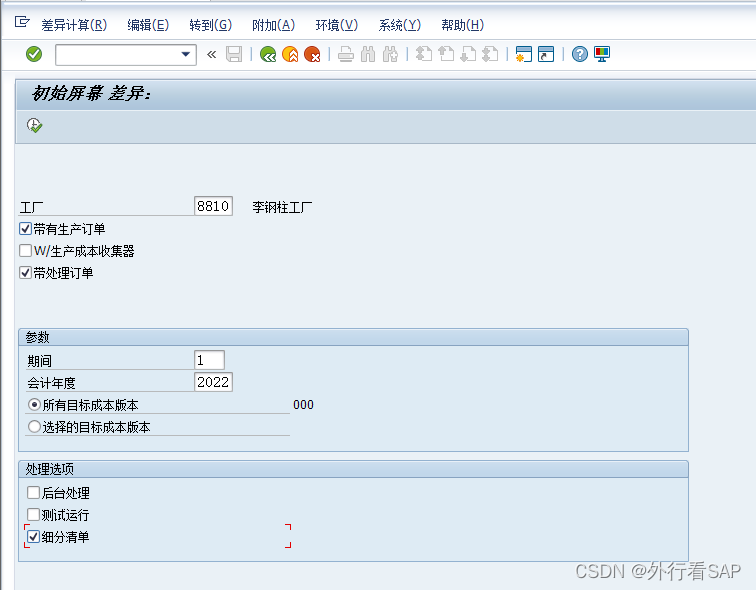Open the command field dropdown arrow
Image resolution: width=756 pixels, height=590 pixels.
coord(185,54)
